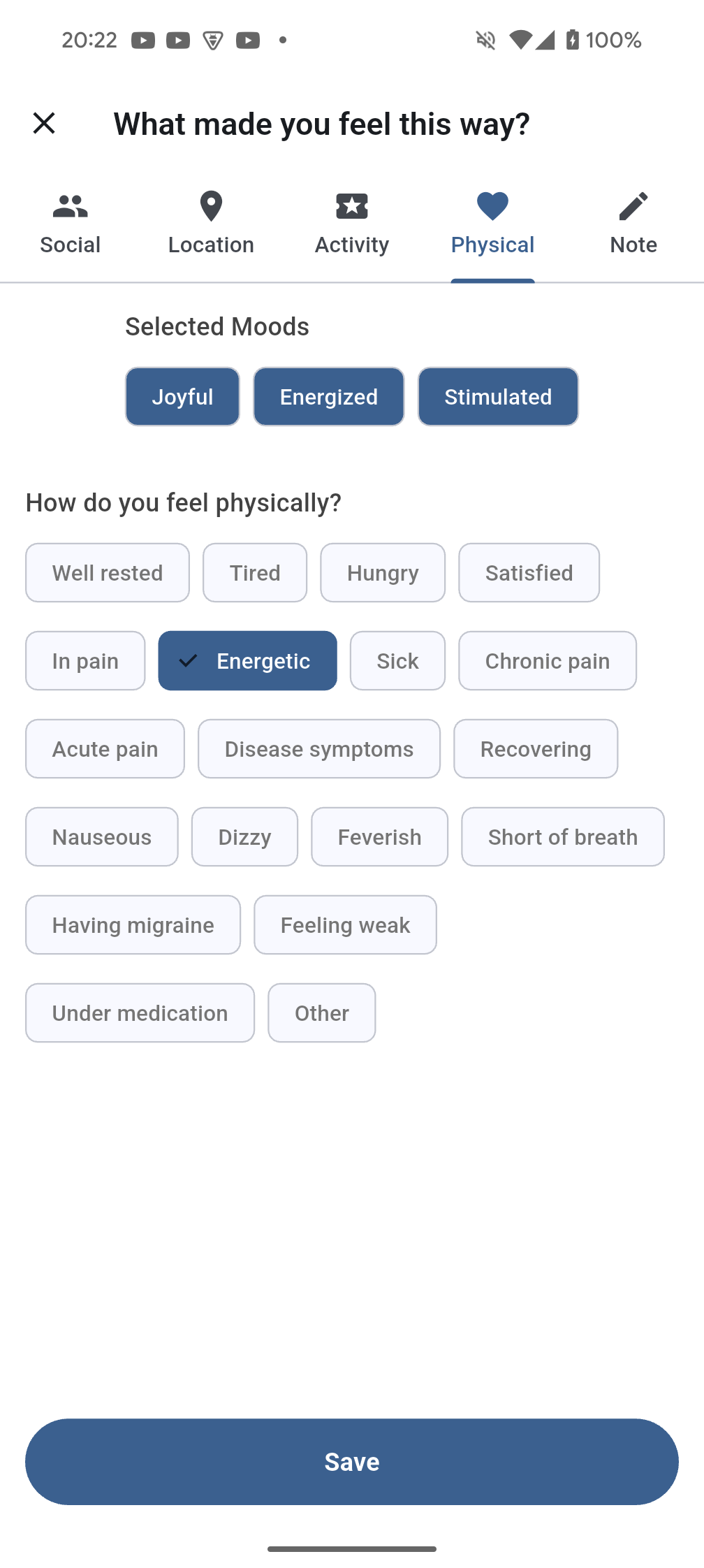Tap the Joyful selected mood
Screen dimensions: 704x1568
click(182, 397)
